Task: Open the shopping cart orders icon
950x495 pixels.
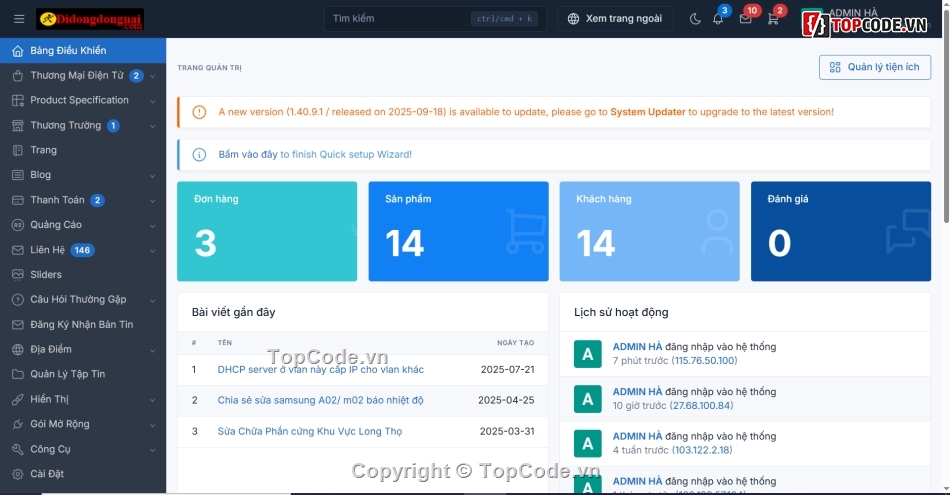Action: coord(772,19)
